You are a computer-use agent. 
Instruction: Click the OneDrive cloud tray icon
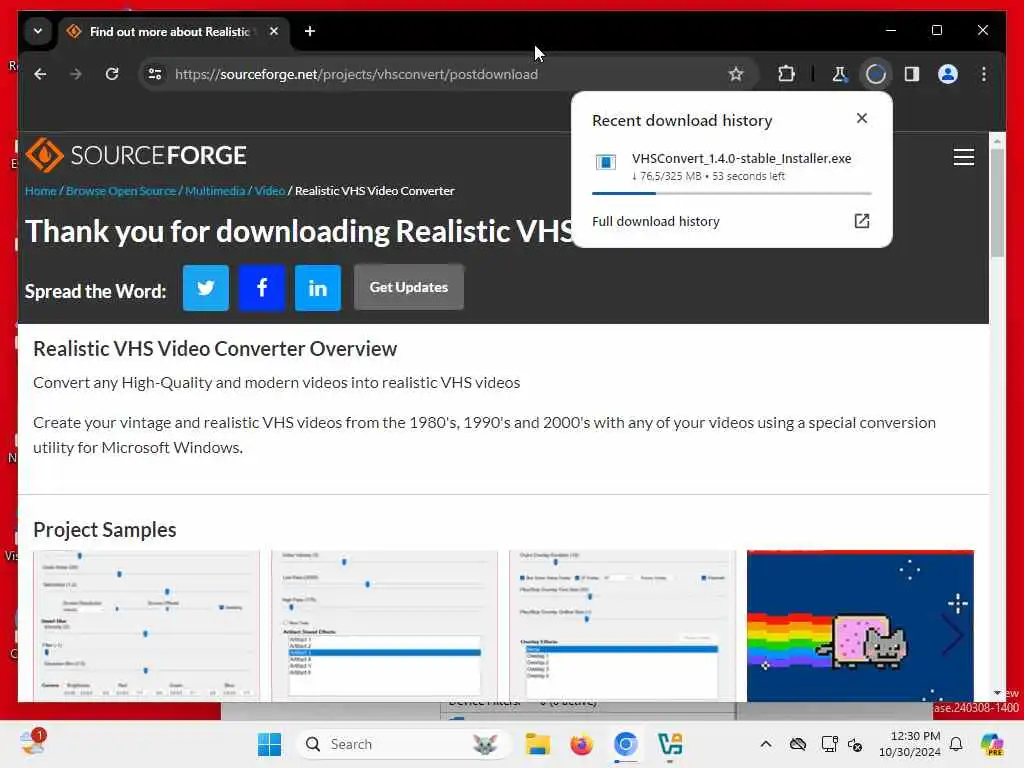[797, 744]
